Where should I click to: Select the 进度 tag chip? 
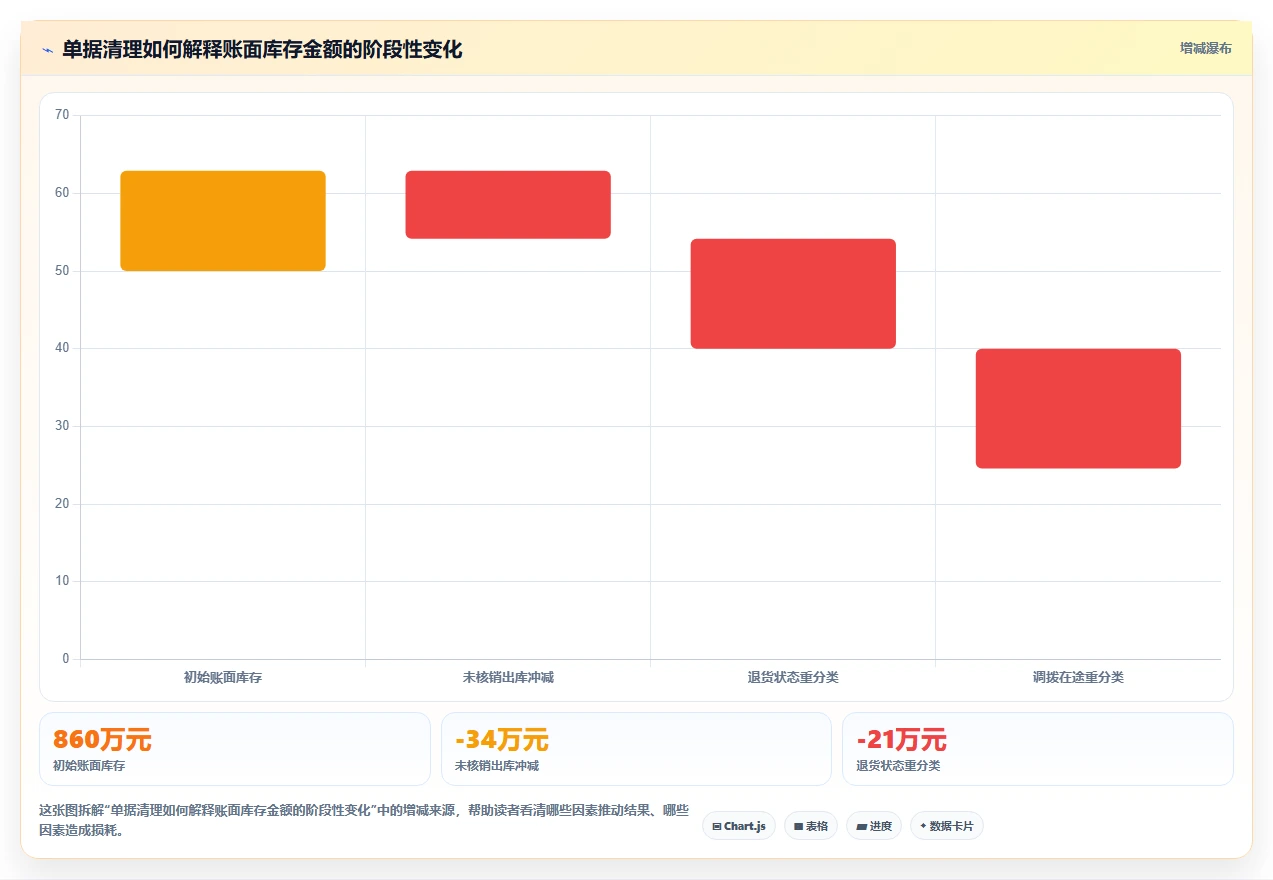pyautogui.click(x=874, y=826)
